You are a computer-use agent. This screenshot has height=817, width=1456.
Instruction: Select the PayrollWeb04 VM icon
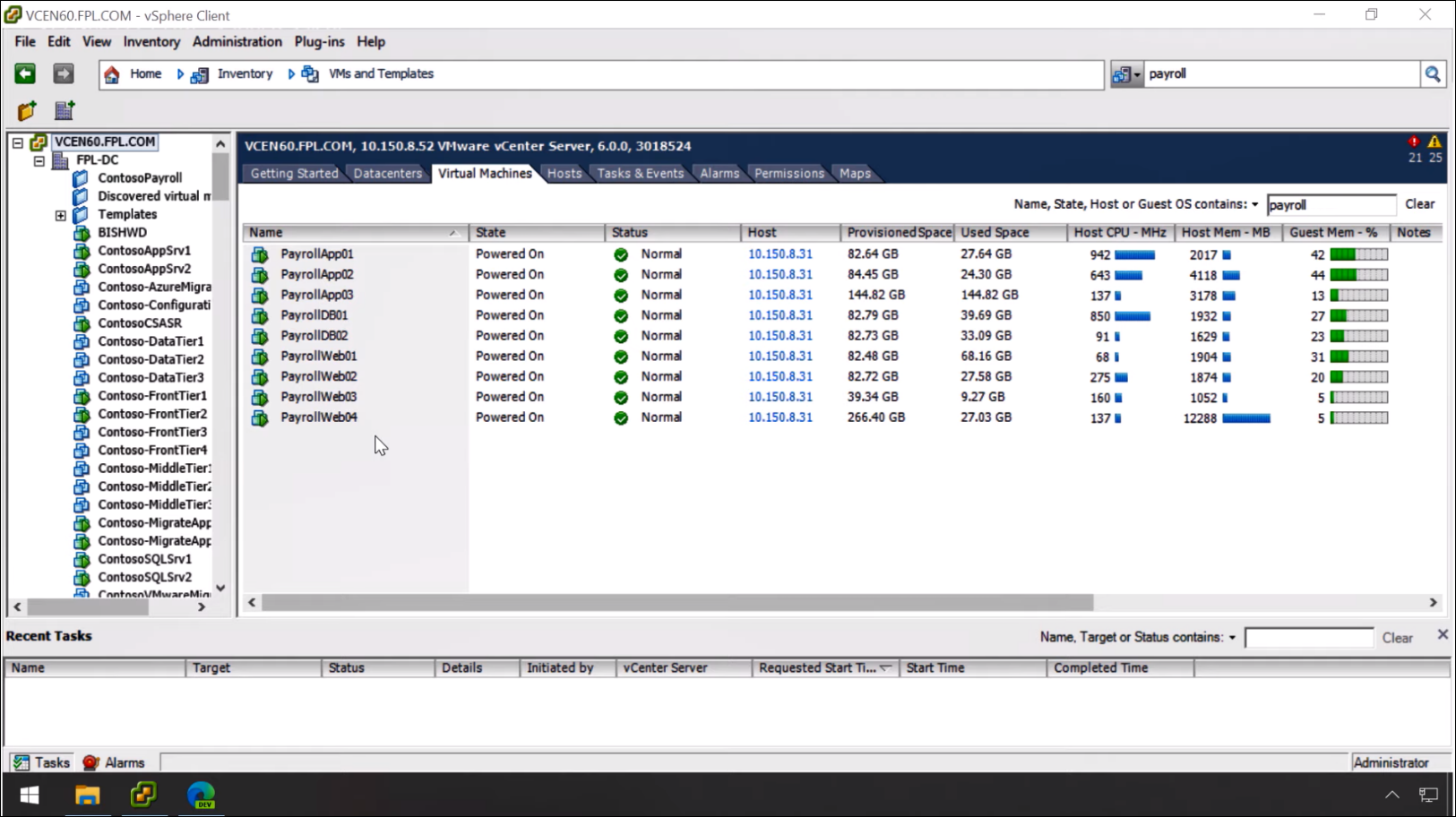tap(260, 417)
